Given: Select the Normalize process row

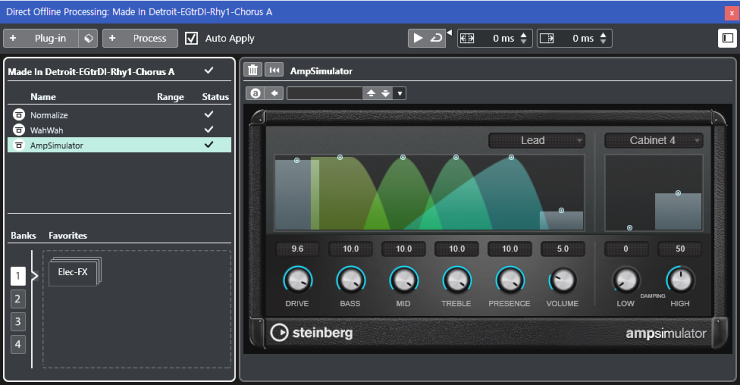Looking at the screenshot, I should coord(119,115).
